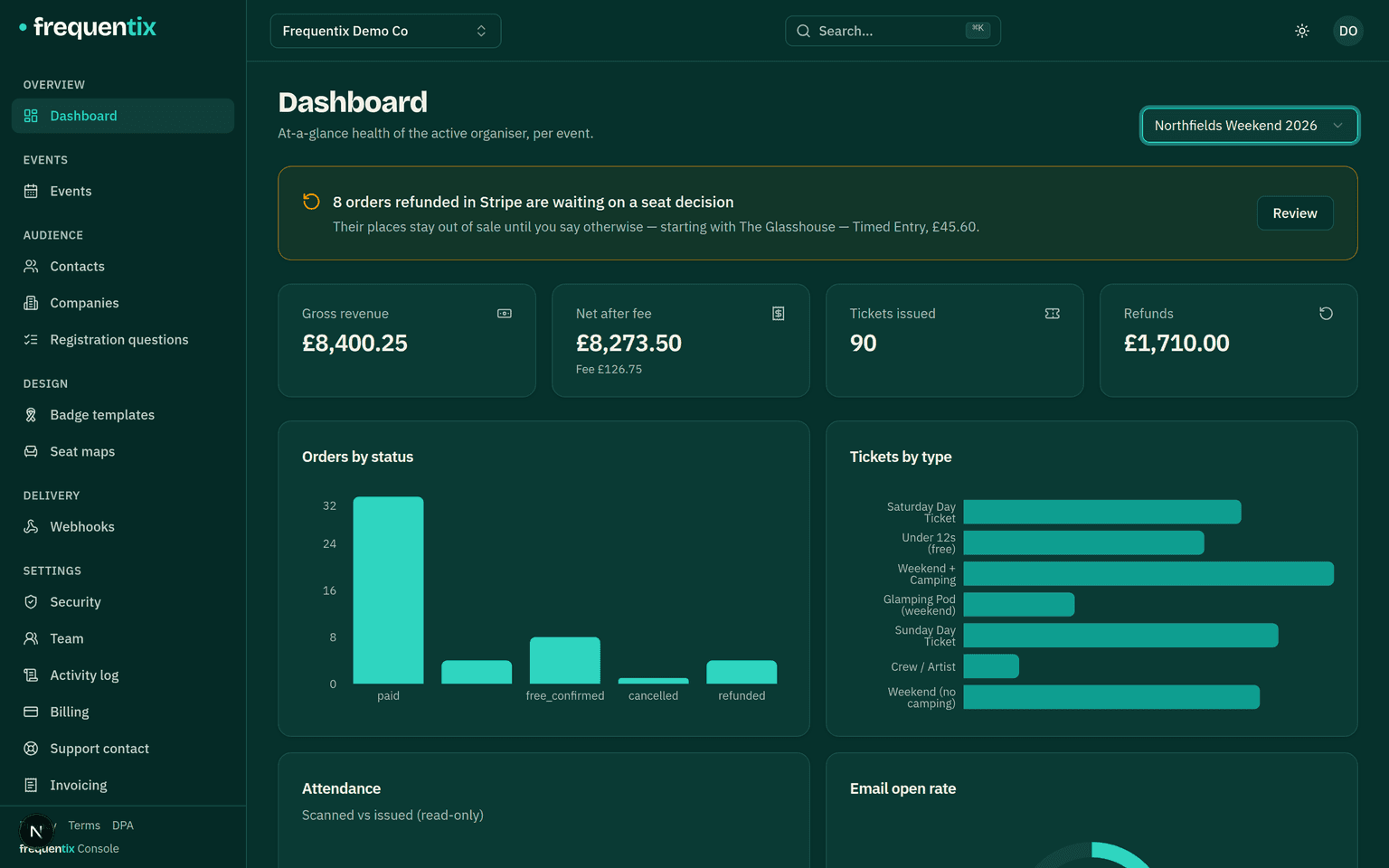Click the magnifier icon in search box
The image size is (1389, 868).
coord(803,31)
